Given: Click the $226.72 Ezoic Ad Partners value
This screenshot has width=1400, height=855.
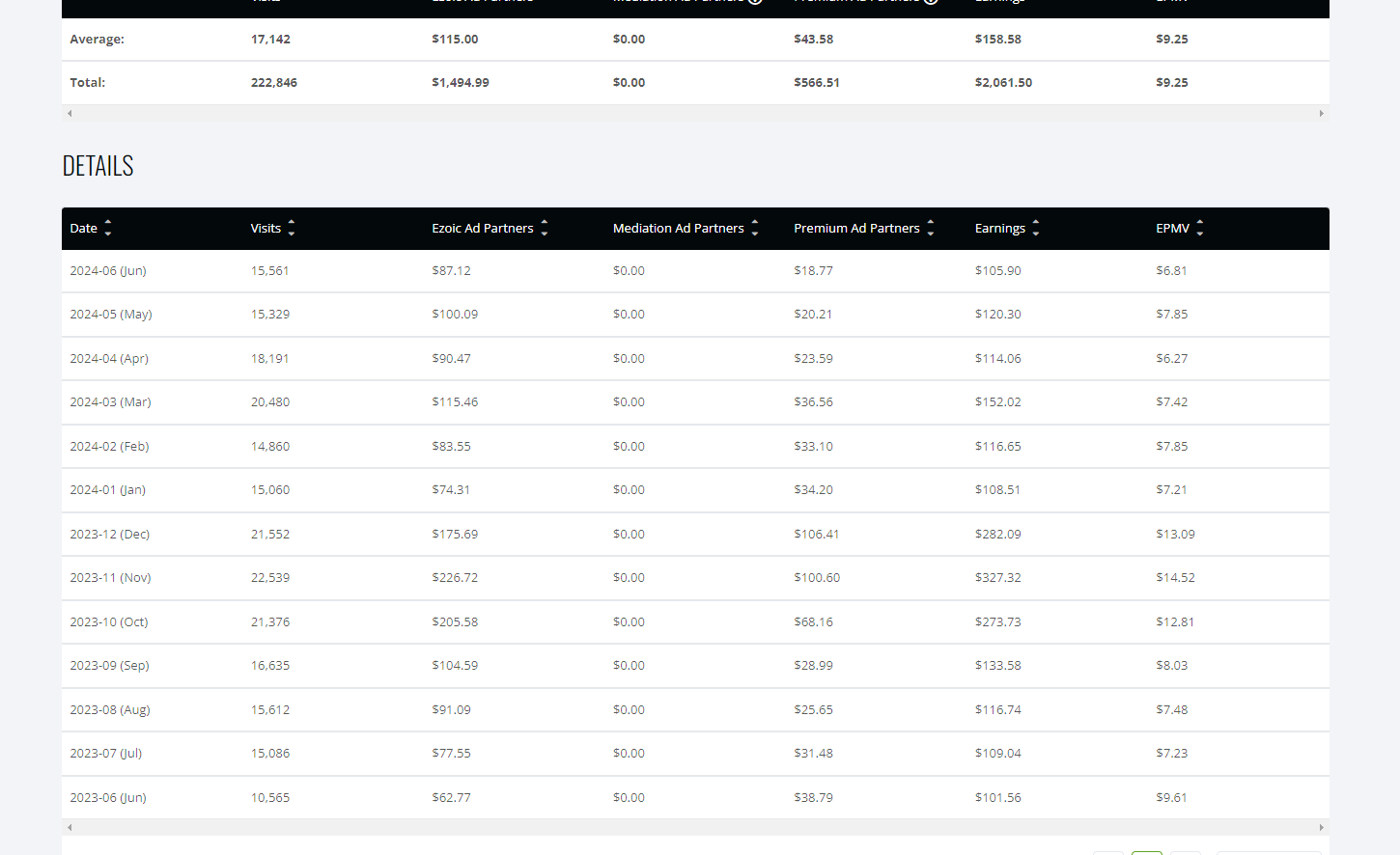Looking at the screenshot, I should 455,578.
